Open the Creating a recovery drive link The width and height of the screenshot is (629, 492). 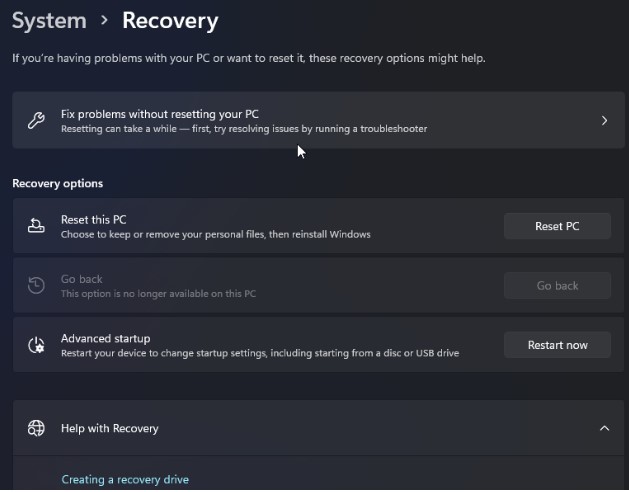point(125,480)
